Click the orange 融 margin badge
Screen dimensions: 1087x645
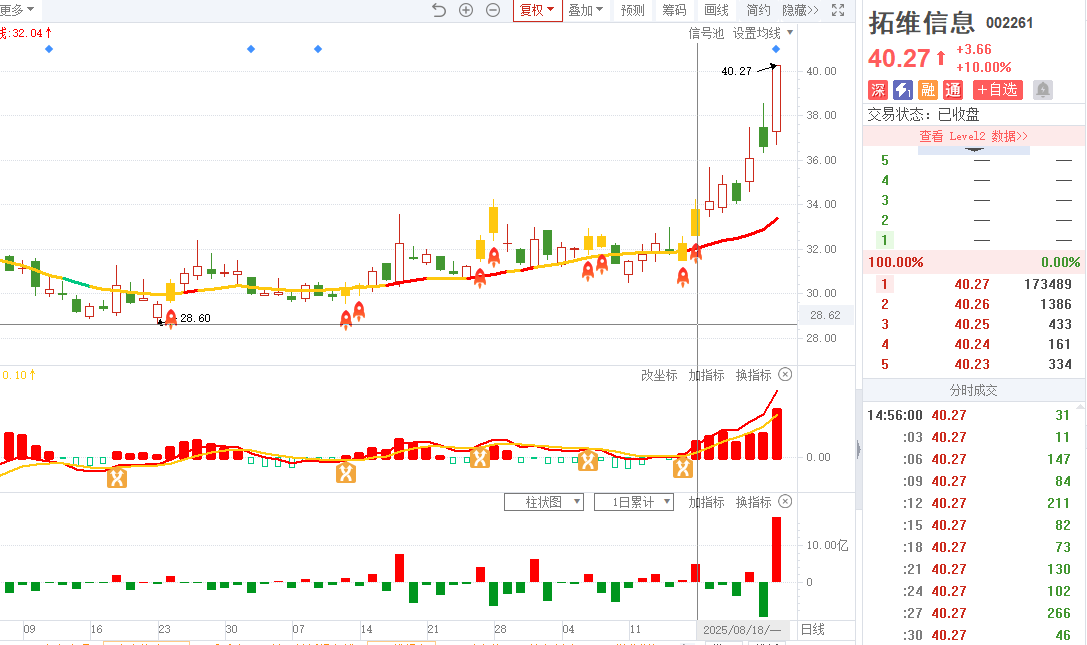pos(928,90)
